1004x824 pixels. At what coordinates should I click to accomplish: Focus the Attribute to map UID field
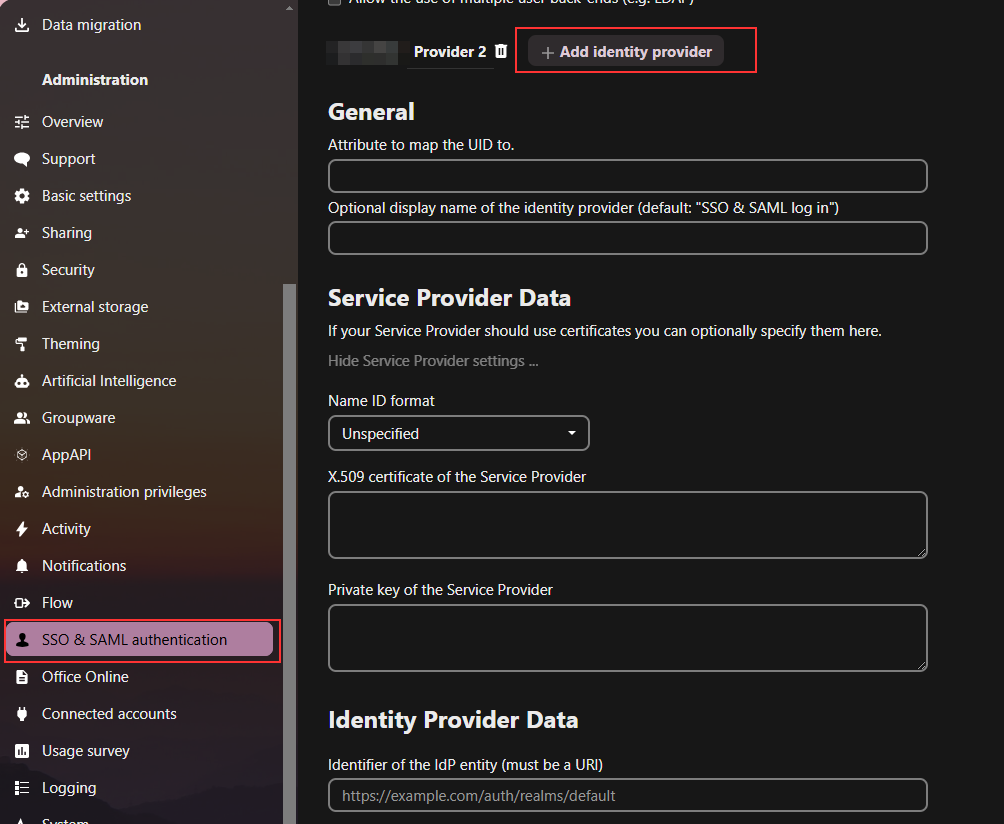628,176
